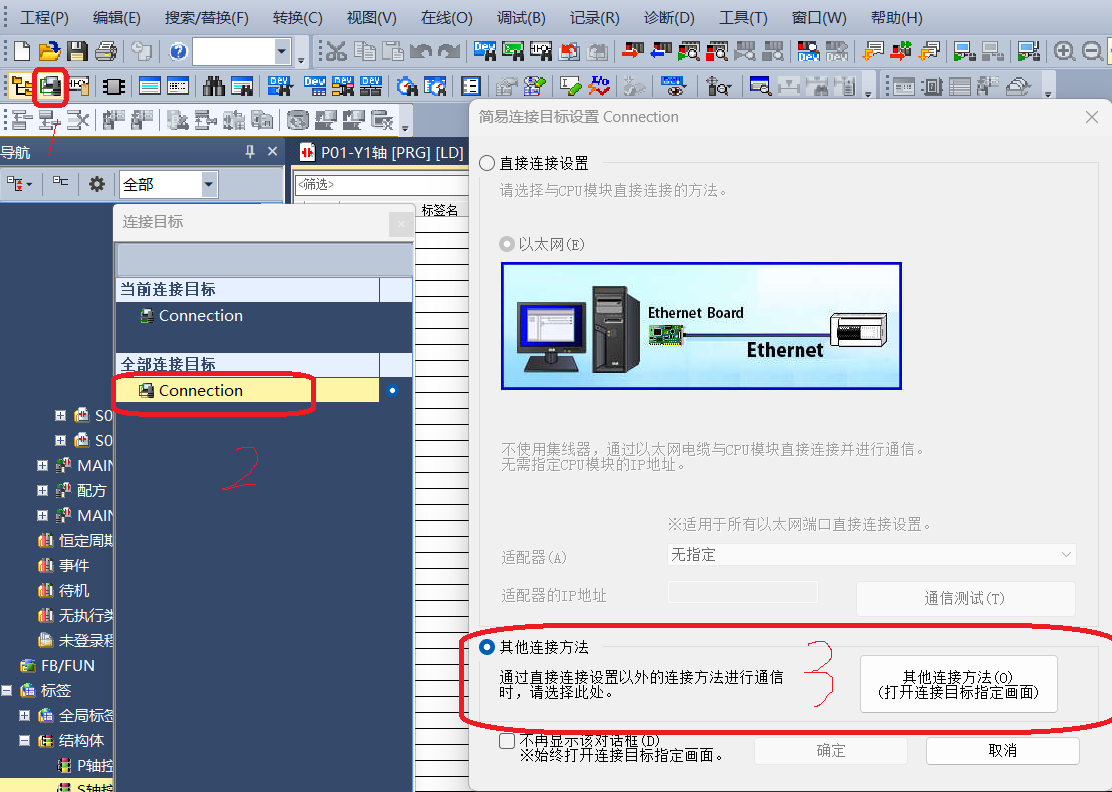Click the binoculars find icon
This screenshot has width=1112, height=792.
click(x=213, y=87)
